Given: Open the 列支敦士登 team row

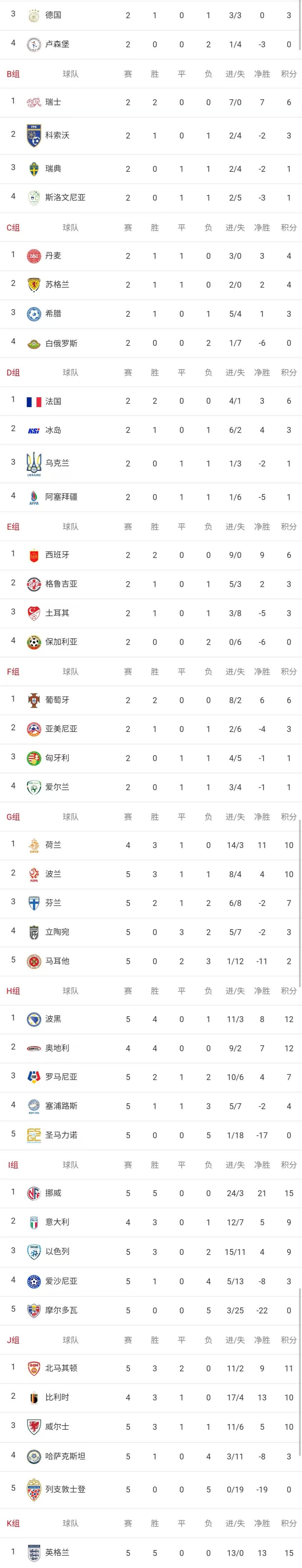Looking at the screenshot, I should pyautogui.click(x=151, y=1489).
